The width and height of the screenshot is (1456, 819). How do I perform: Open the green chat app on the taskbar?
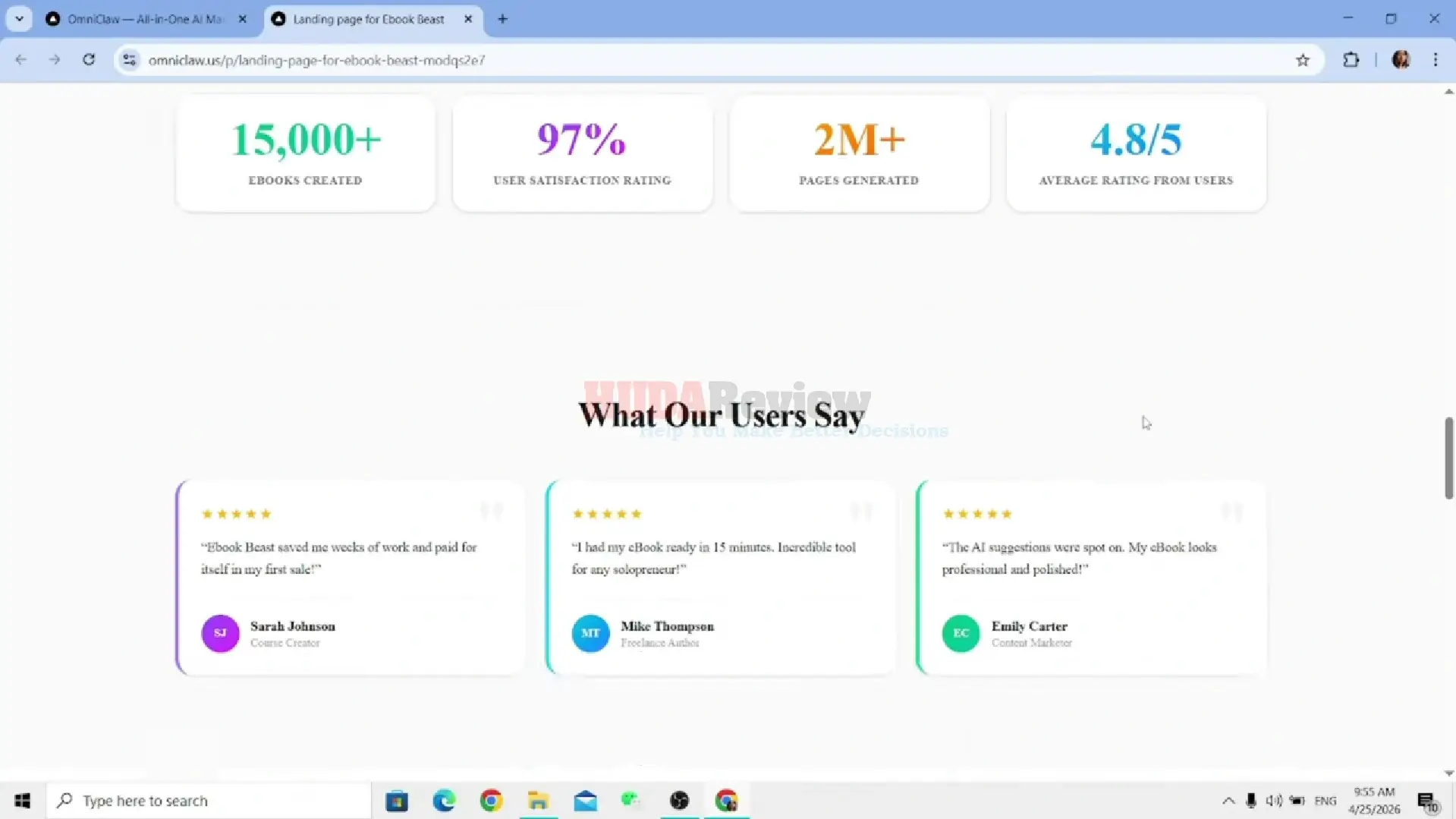coord(631,801)
